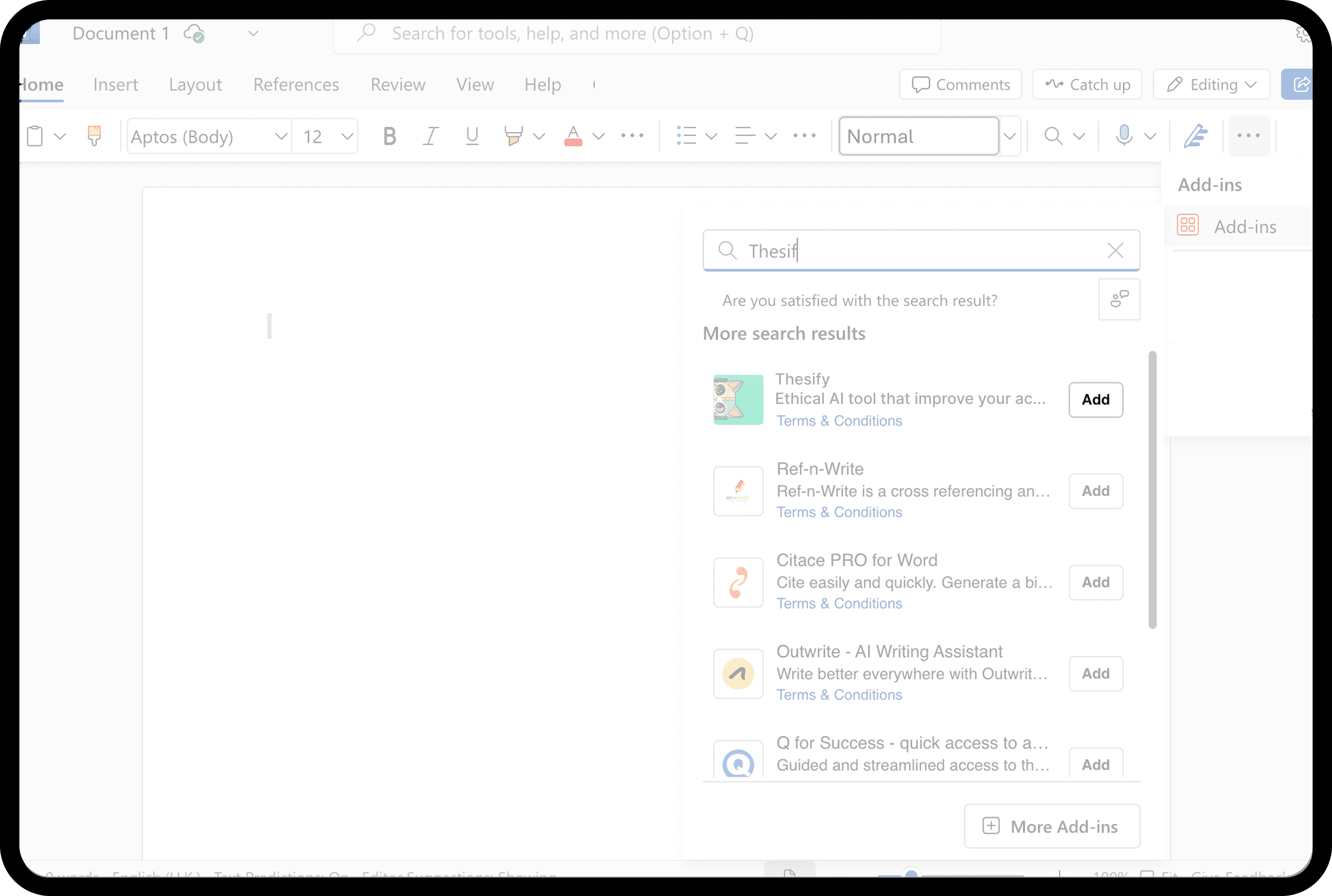Expand the document title chevron
1332x896 pixels.
pyautogui.click(x=253, y=34)
